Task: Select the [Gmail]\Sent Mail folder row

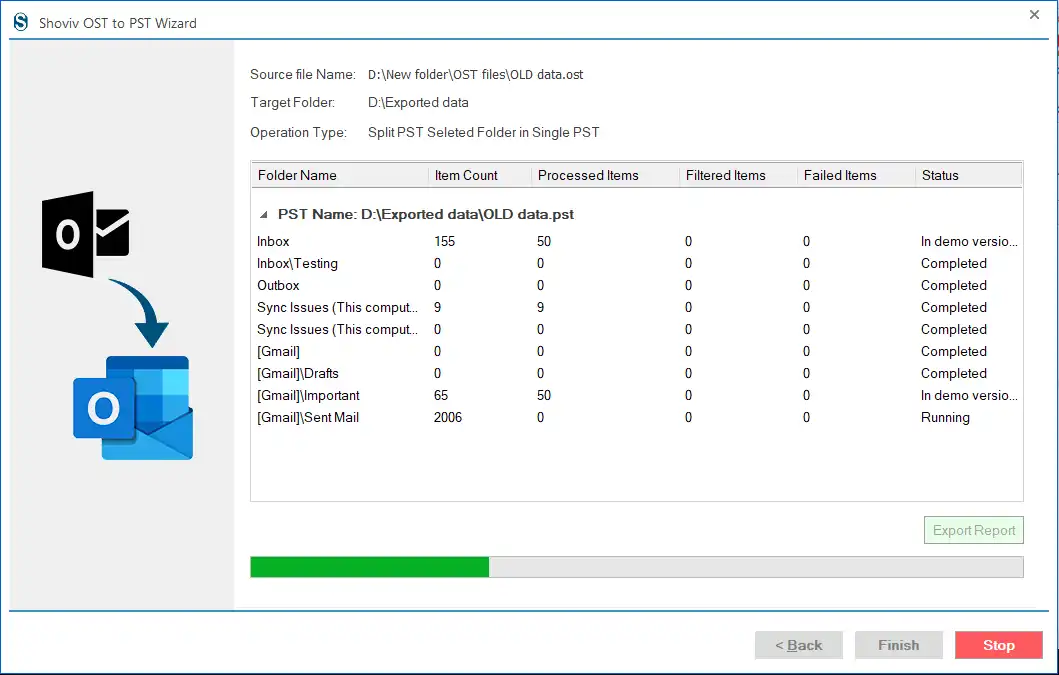Action: 636,418
